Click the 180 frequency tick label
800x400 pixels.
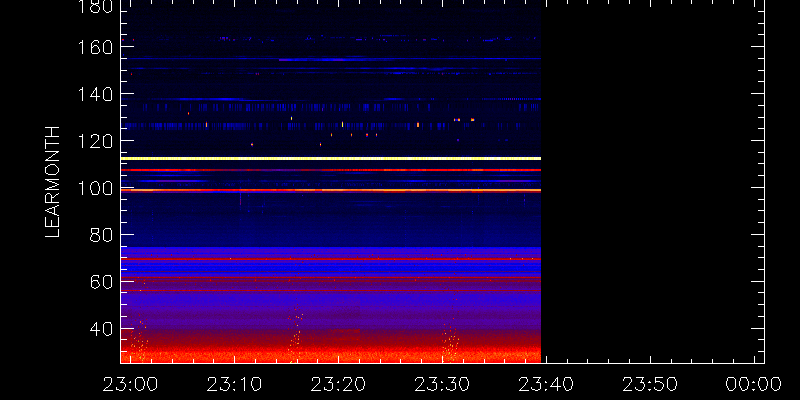[95, 6]
